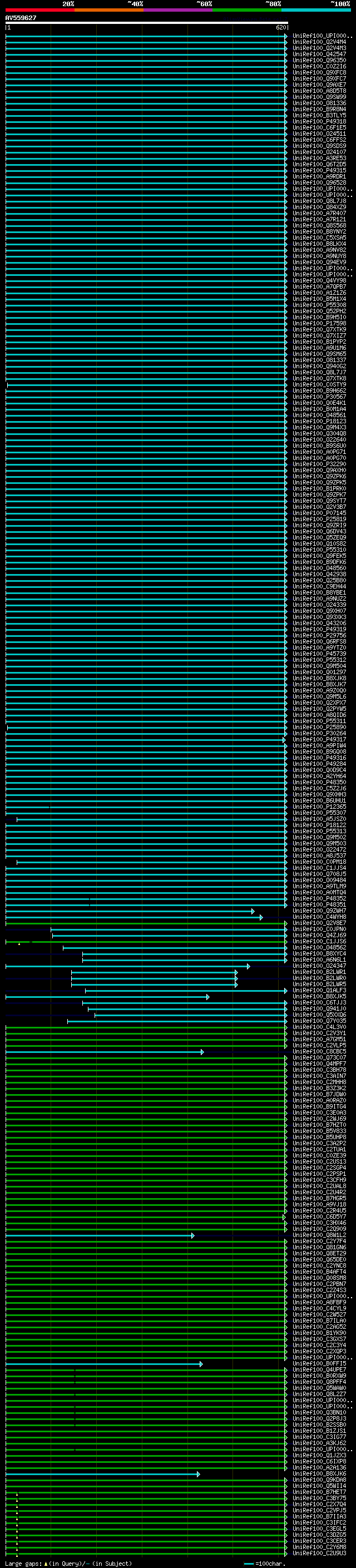Select hit label UniRef100_P18123
This screenshot has width=356, height=1568.
319,421
